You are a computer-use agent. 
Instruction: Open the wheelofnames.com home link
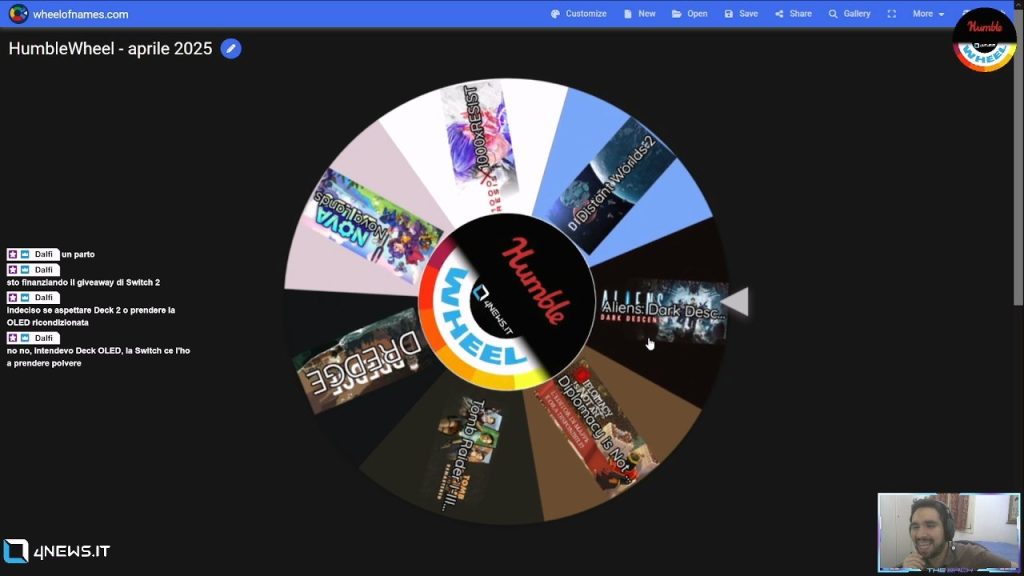tap(80, 14)
